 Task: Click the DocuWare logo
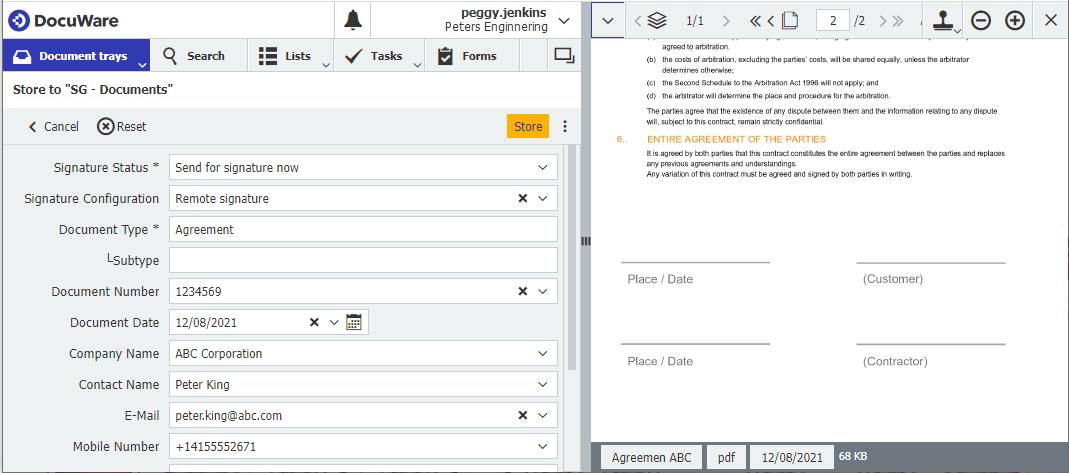[x=63, y=20]
